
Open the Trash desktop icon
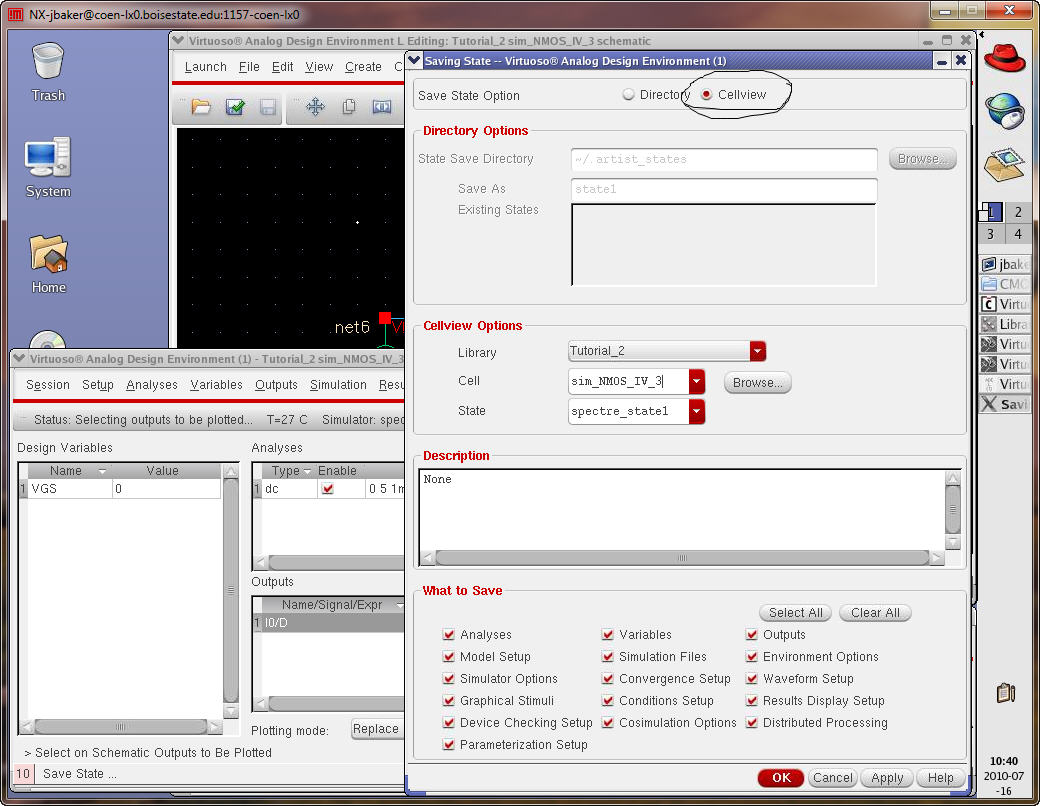[x=48, y=64]
